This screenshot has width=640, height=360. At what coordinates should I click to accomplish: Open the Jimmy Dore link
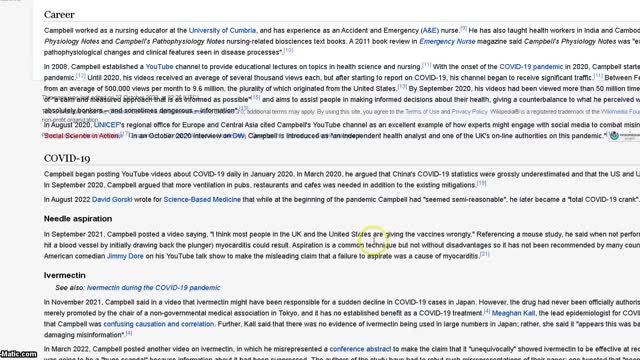pos(125,256)
